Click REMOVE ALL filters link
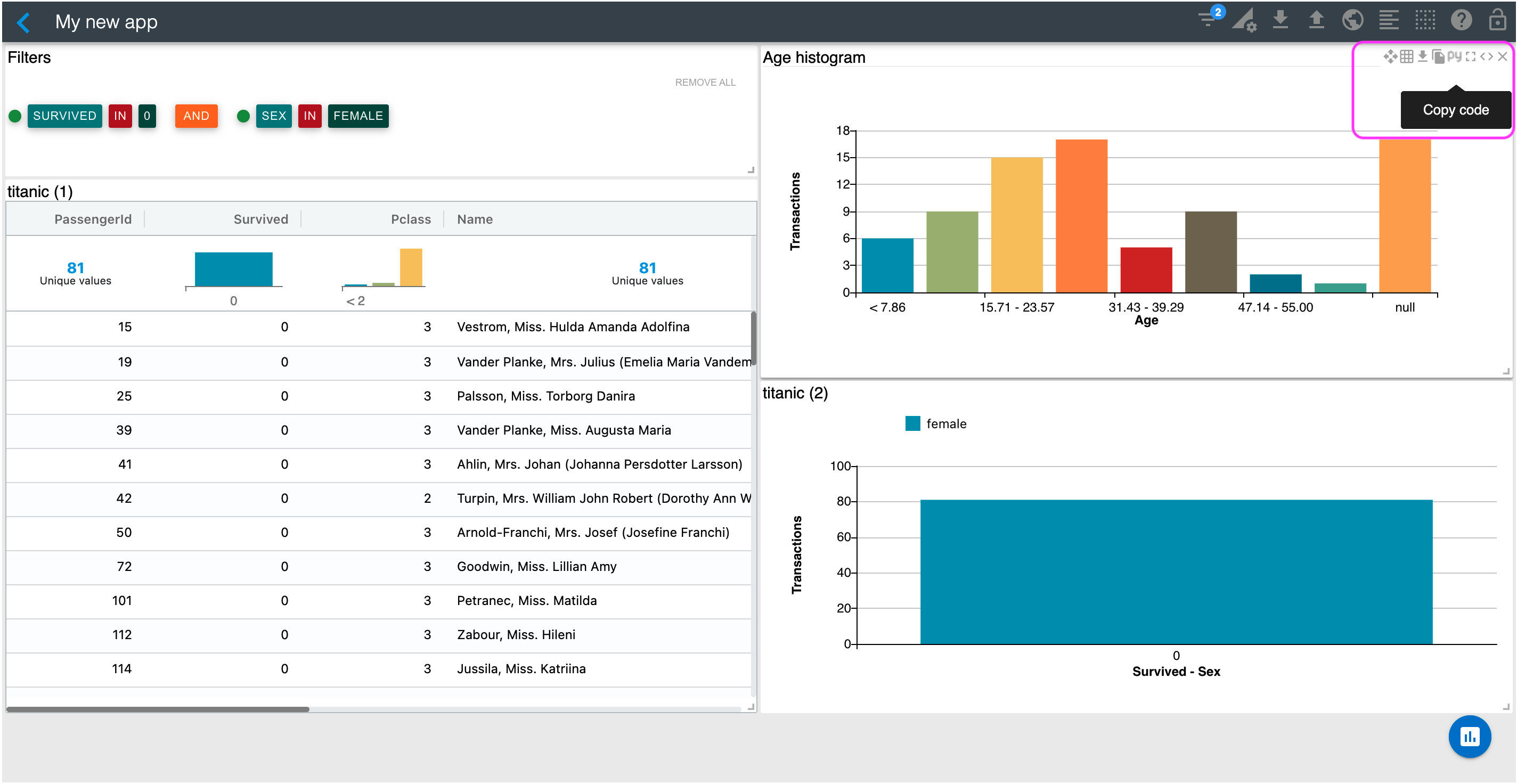 click(x=705, y=83)
